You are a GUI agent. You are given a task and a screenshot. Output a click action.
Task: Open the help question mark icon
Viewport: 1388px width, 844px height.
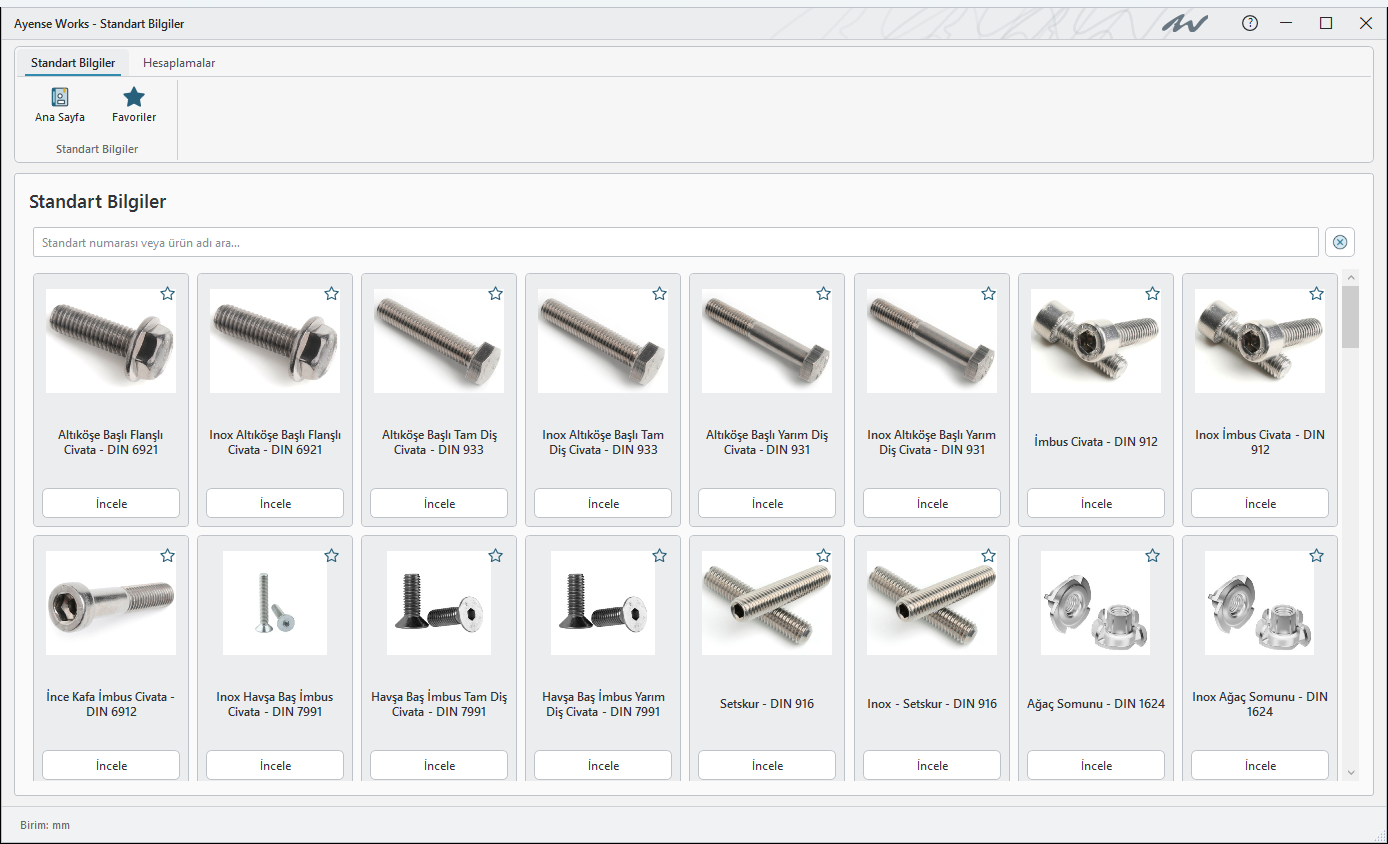1250,23
